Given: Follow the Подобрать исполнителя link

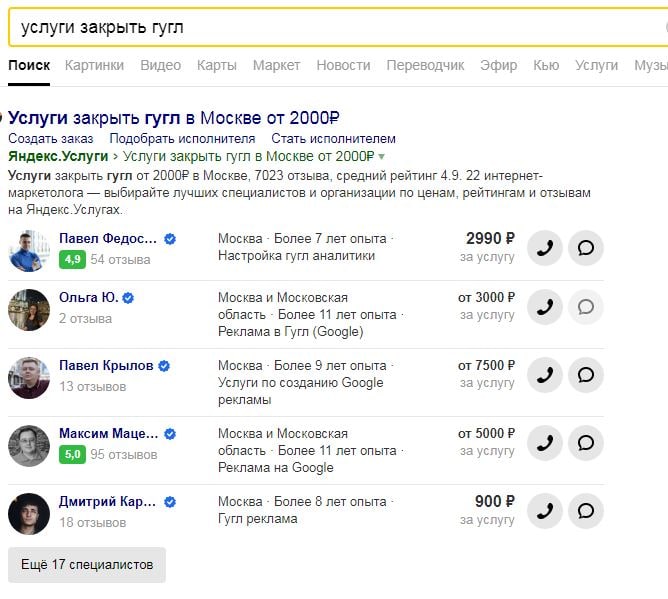Looking at the screenshot, I should pos(182,138).
